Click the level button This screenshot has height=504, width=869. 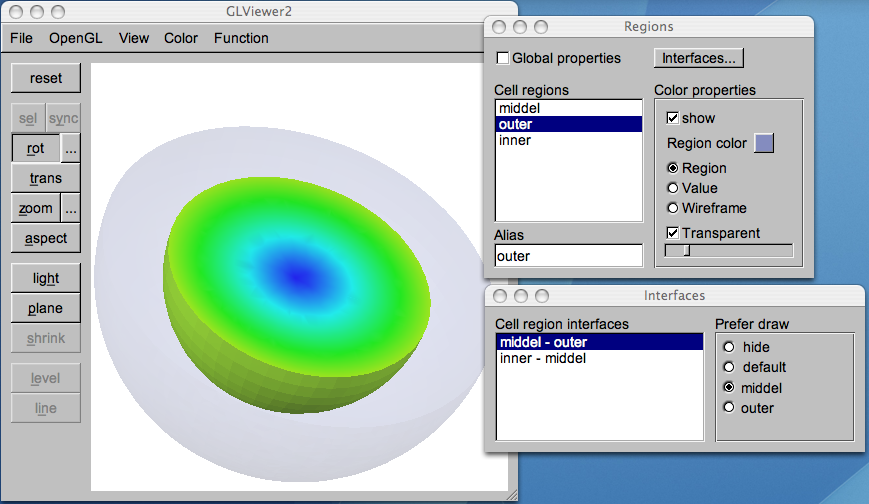[45, 378]
